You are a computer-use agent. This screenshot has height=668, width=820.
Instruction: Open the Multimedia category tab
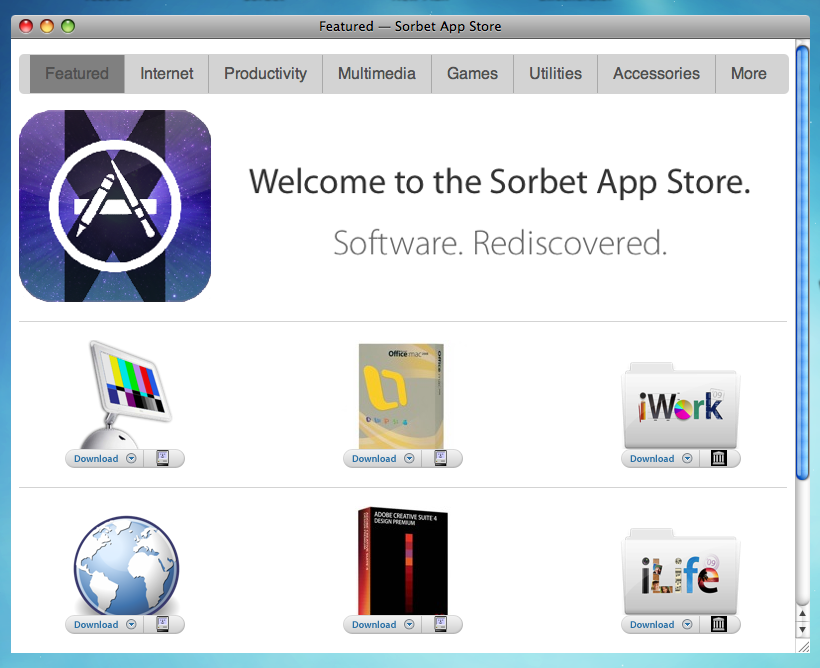(377, 74)
